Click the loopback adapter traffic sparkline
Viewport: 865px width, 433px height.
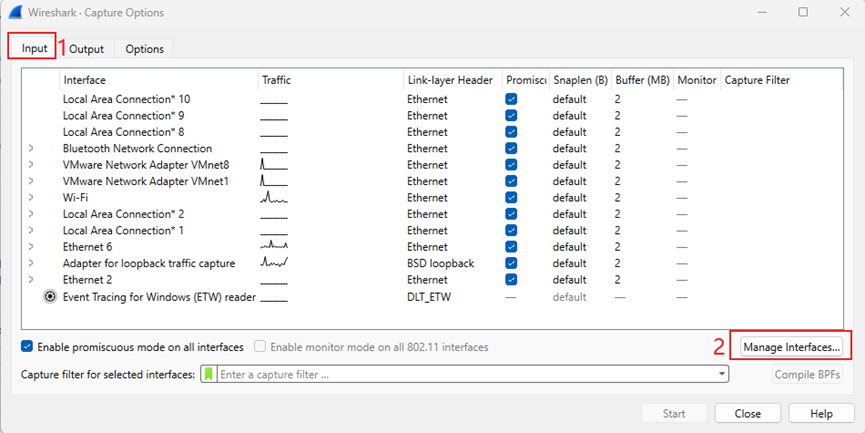[274, 263]
